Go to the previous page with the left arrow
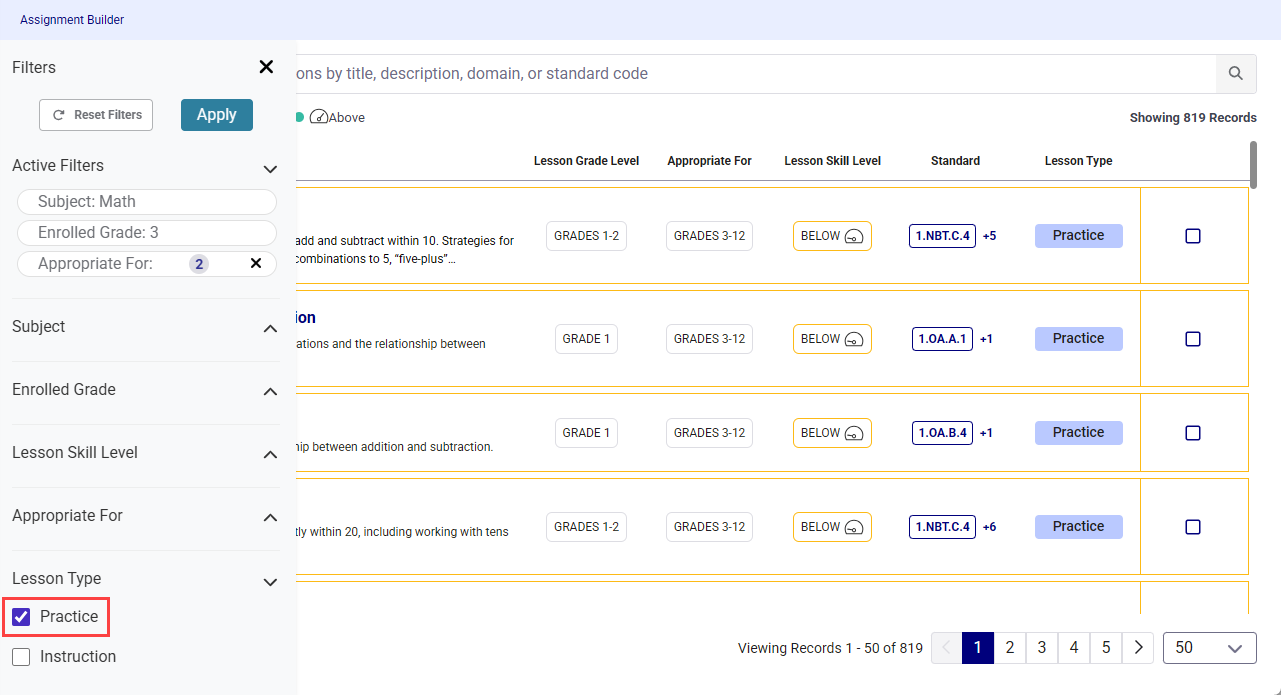This screenshot has width=1281, height=695. (946, 648)
